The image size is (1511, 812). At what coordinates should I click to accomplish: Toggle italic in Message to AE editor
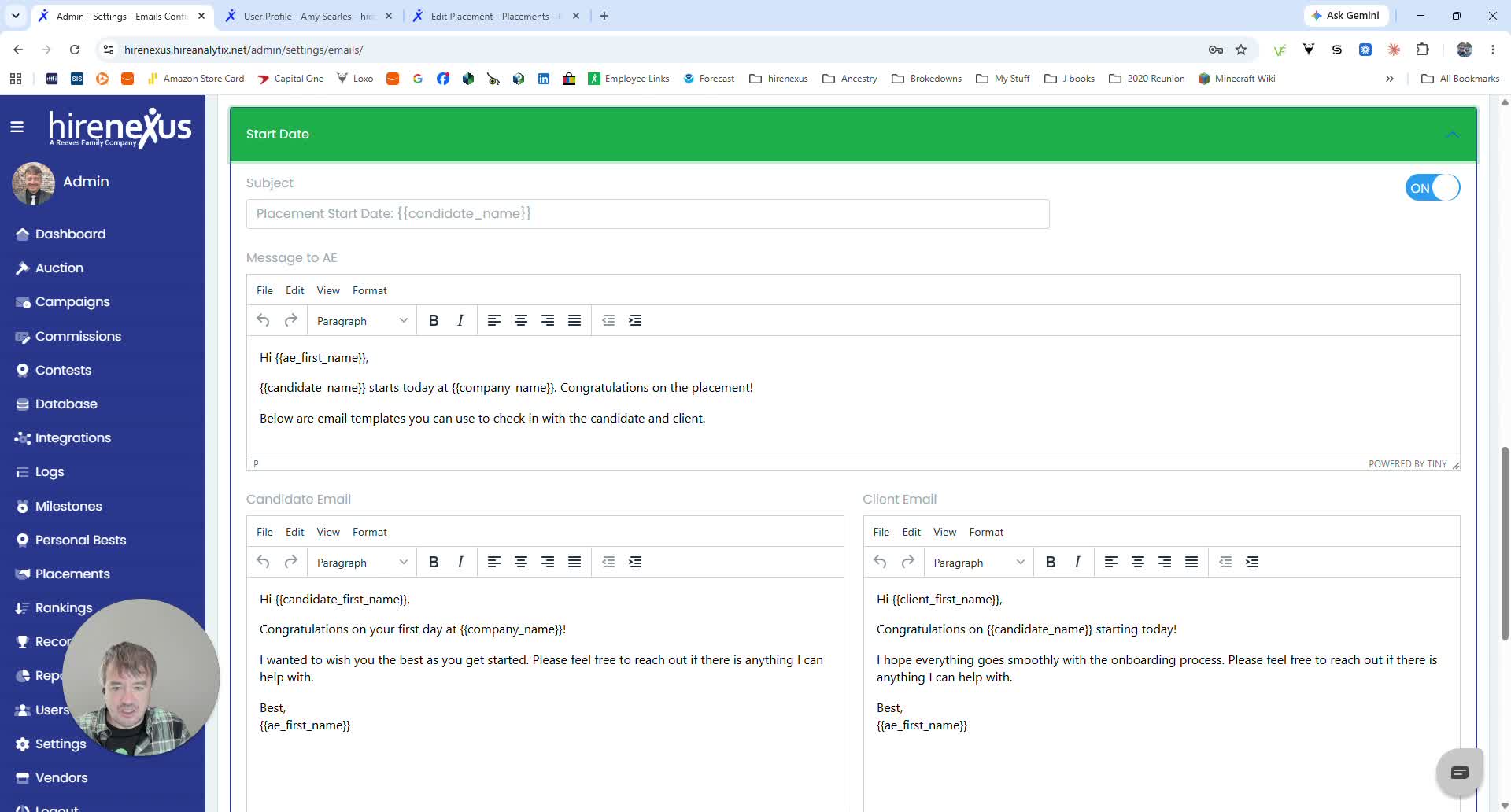(x=460, y=320)
